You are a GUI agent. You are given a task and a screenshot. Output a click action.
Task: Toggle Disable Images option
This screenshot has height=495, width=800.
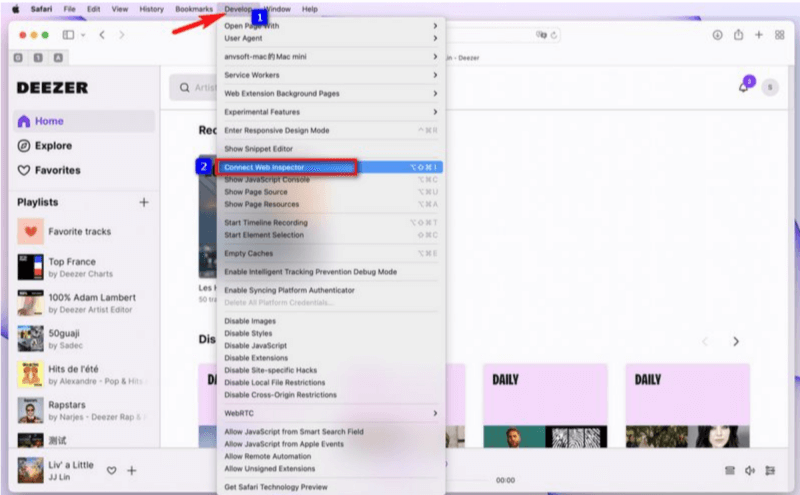[331, 321]
